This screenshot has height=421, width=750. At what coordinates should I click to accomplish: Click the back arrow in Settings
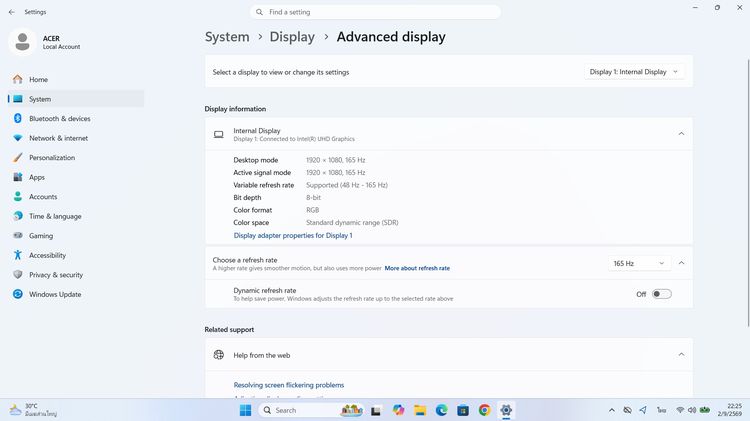12,12
